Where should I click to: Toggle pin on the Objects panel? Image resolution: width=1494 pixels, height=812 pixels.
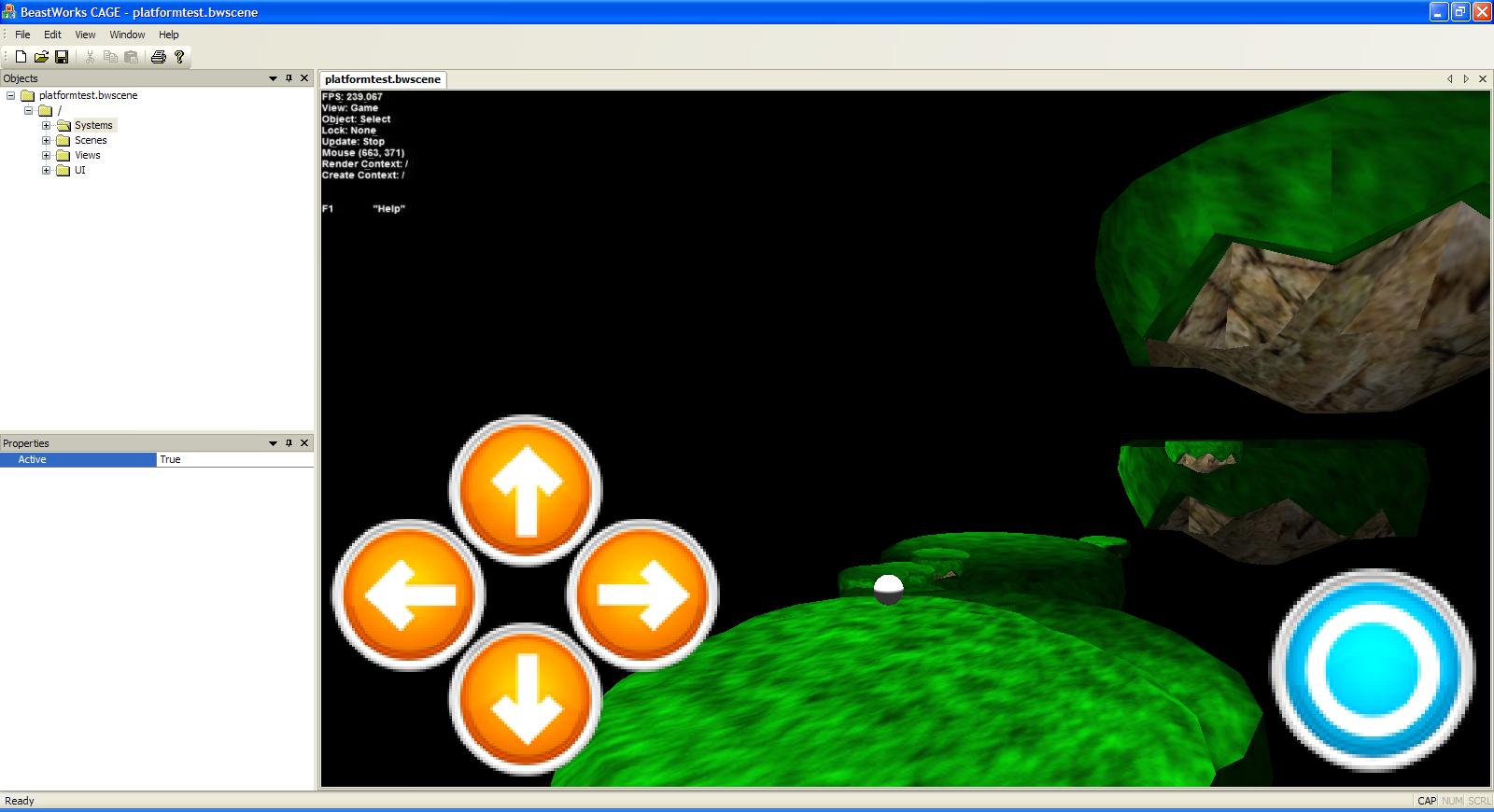[x=289, y=78]
